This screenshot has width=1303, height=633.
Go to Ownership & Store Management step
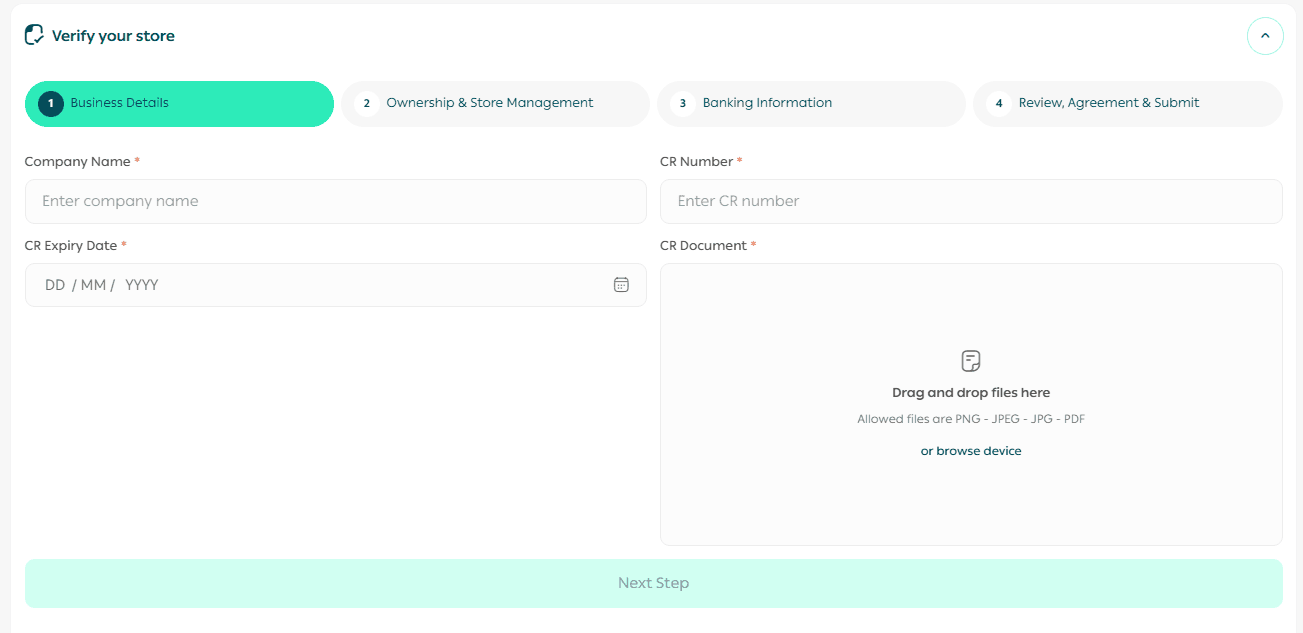tap(495, 104)
